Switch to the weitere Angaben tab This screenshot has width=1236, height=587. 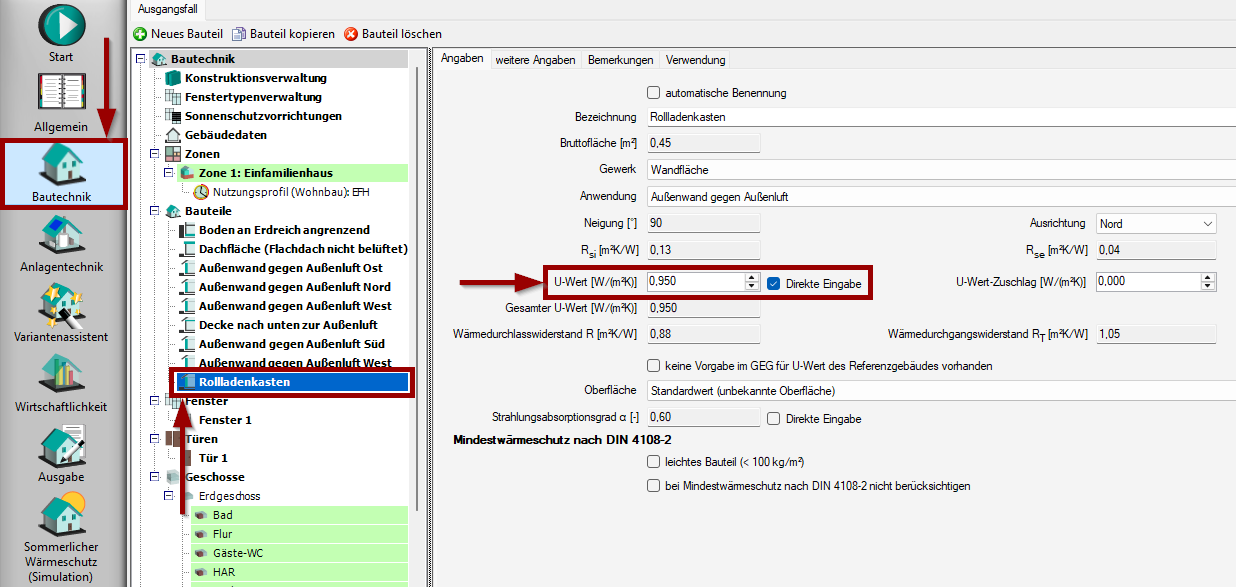[x=535, y=60]
